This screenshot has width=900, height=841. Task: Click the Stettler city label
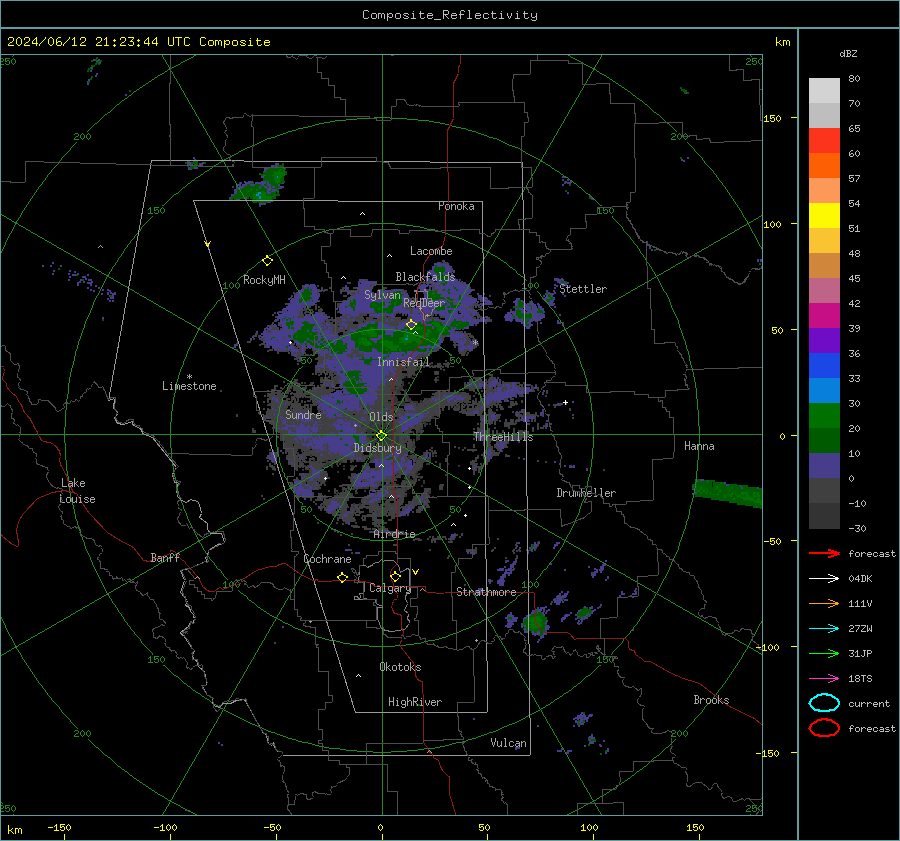pos(583,289)
